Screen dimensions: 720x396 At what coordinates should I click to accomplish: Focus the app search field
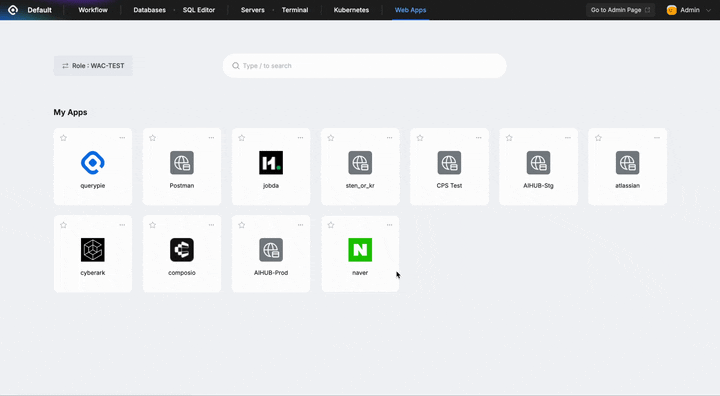pos(365,66)
